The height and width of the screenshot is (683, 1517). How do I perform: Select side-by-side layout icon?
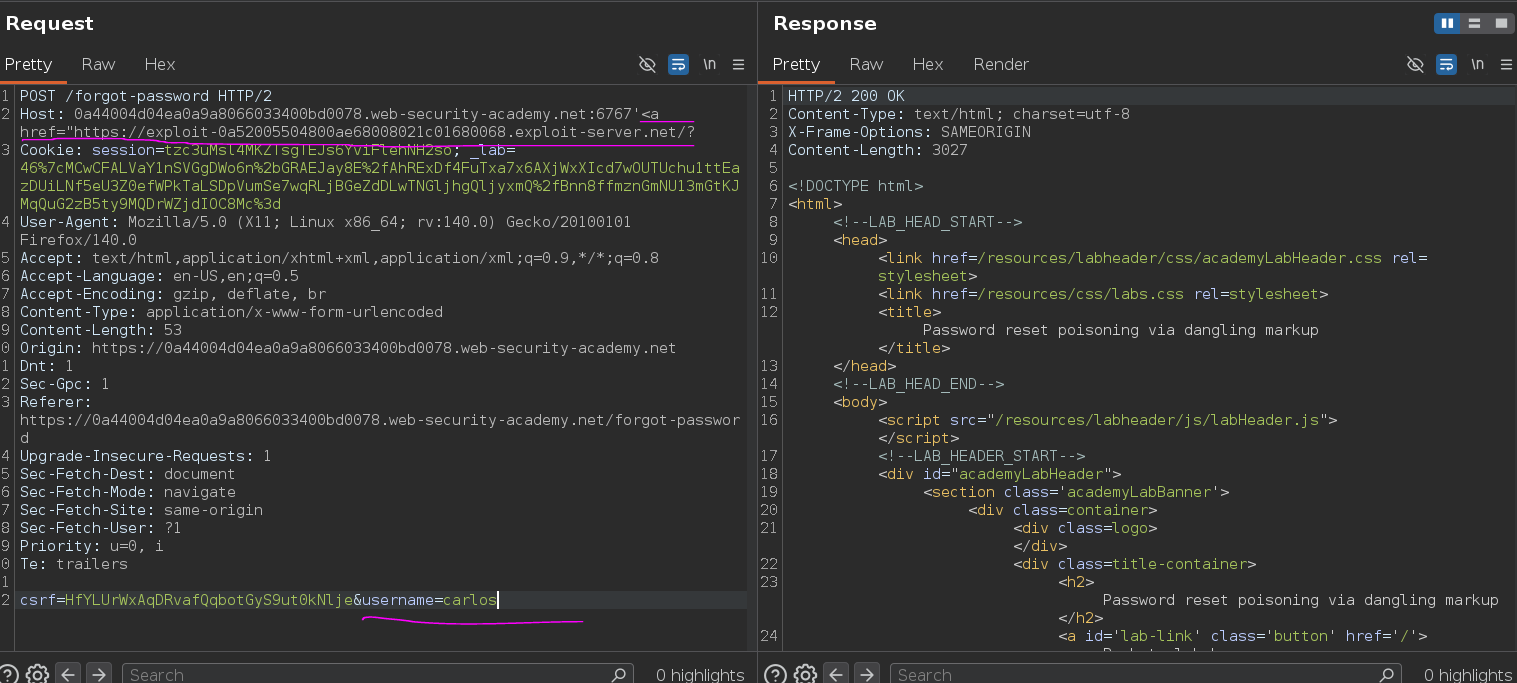tap(1447, 23)
